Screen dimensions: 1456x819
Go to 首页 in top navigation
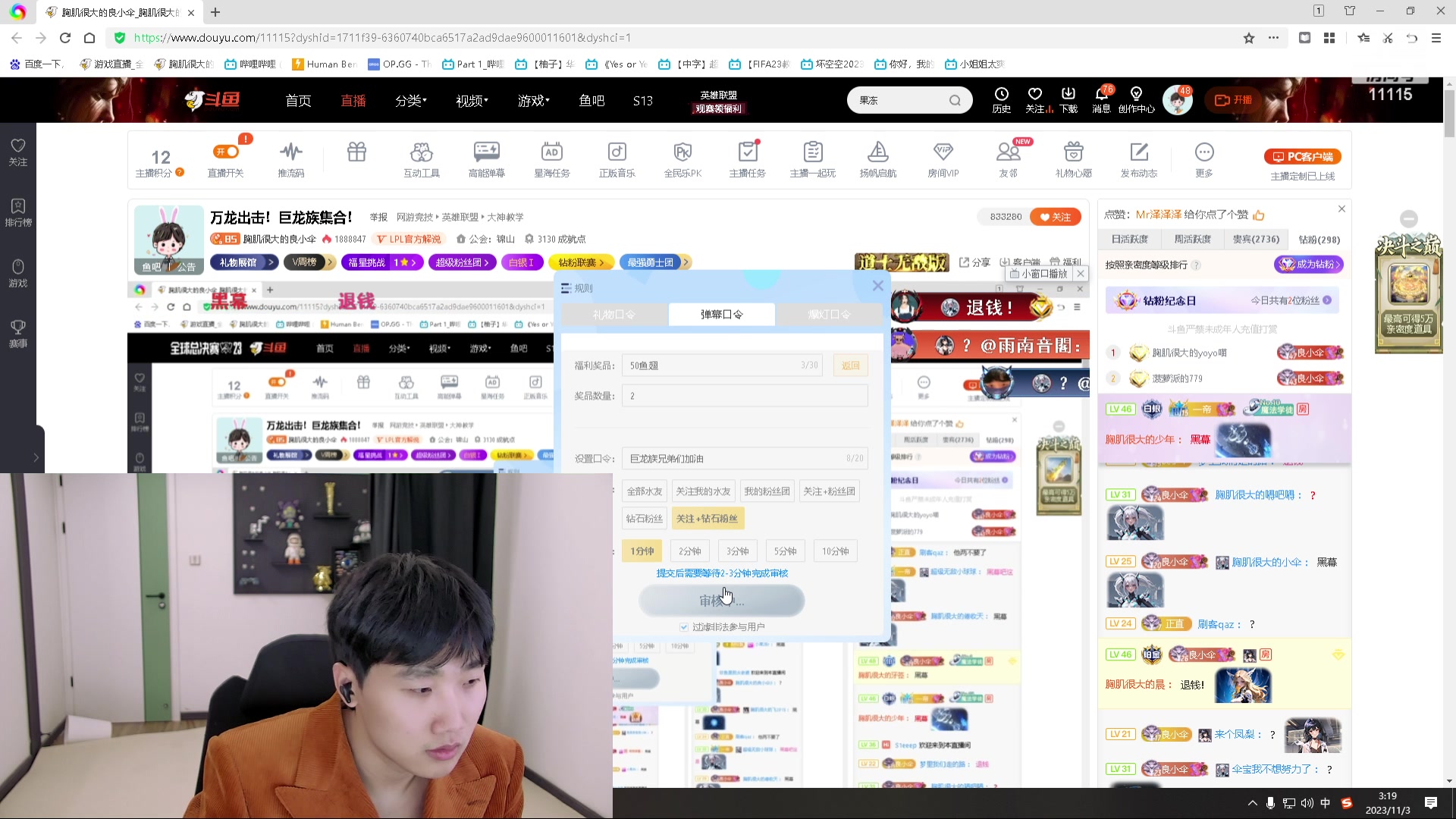pos(298,100)
